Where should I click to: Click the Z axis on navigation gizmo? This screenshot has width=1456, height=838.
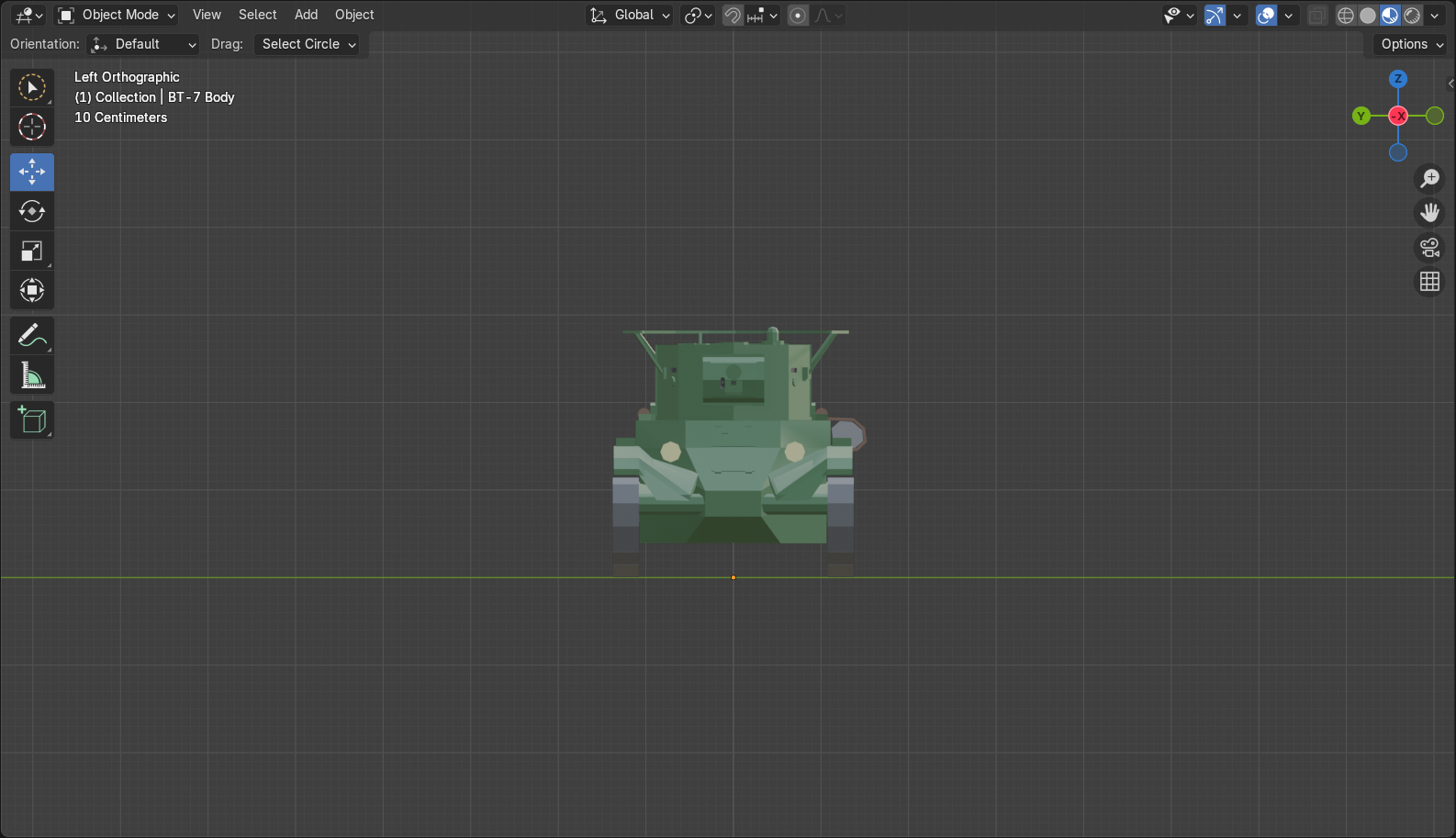pos(1398,79)
